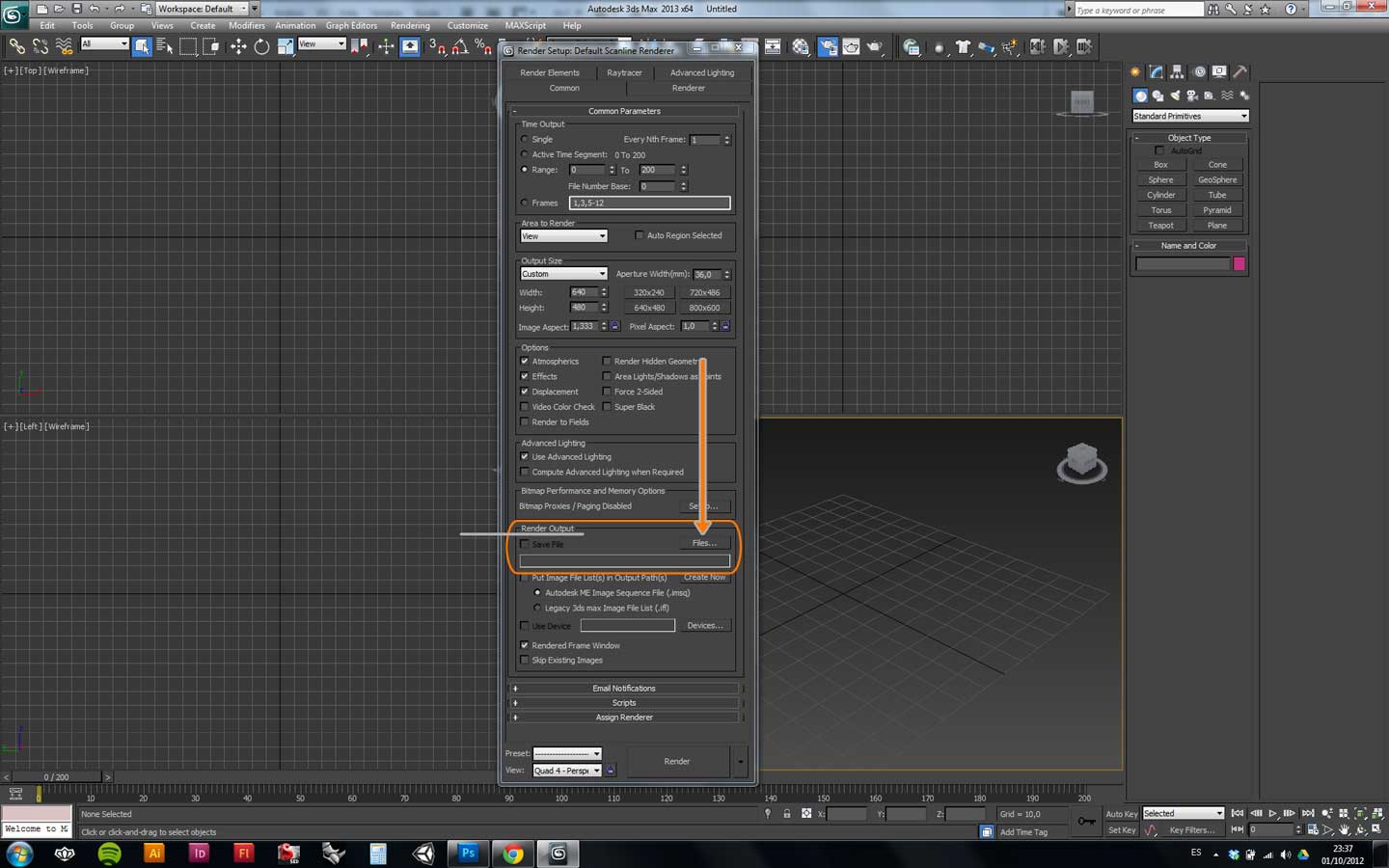The image size is (1389, 868).
Task: Click the Bind to Space Warp icon
Action: click(65, 46)
